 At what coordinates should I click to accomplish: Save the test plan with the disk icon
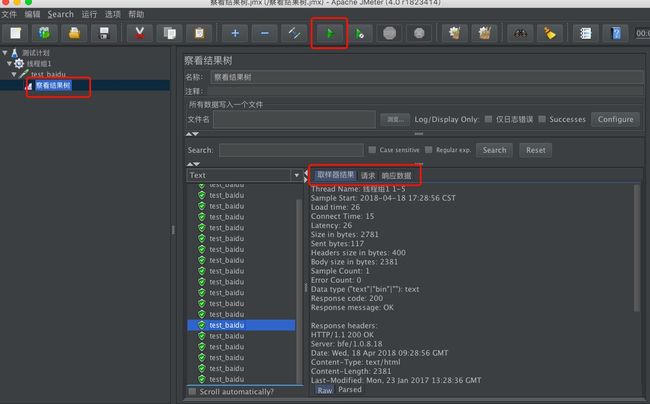[104, 33]
